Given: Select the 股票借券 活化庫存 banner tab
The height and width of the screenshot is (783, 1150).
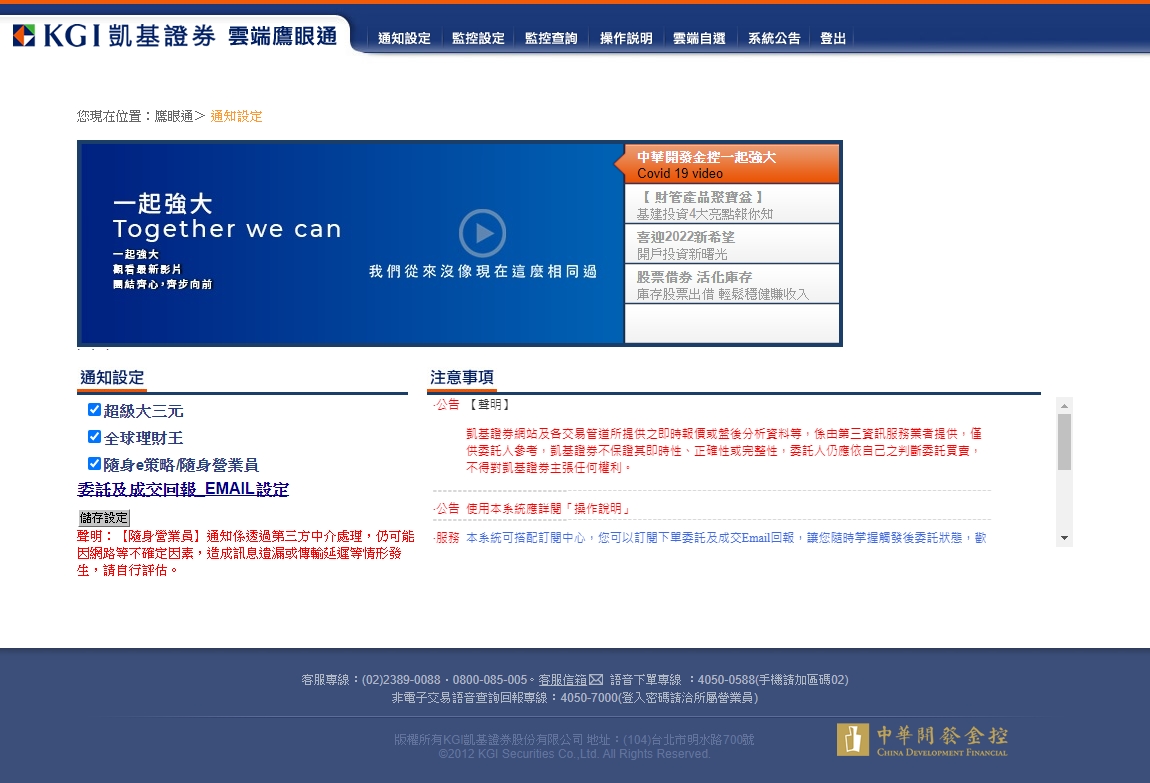Looking at the screenshot, I should (x=731, y=284).
